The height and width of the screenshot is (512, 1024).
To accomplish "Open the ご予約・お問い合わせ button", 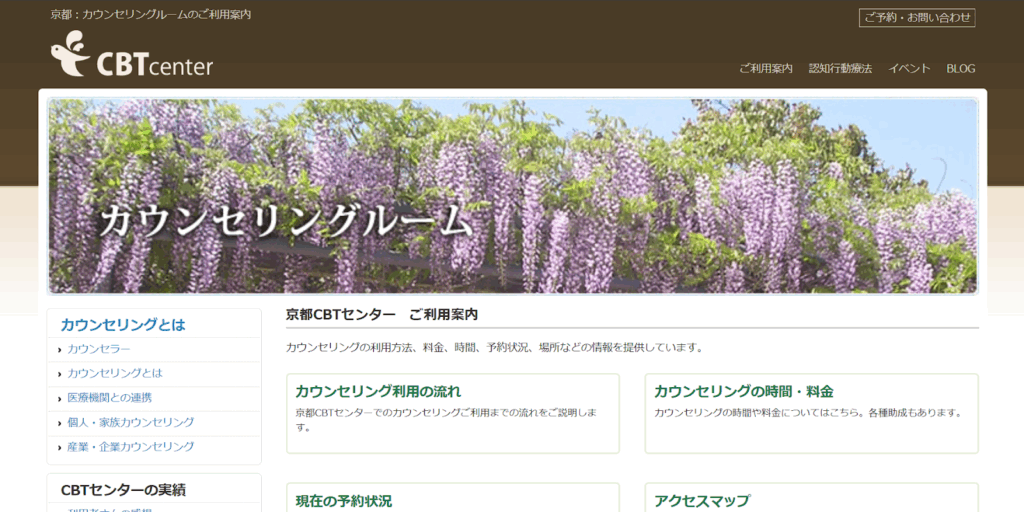I will pos(916,17).
